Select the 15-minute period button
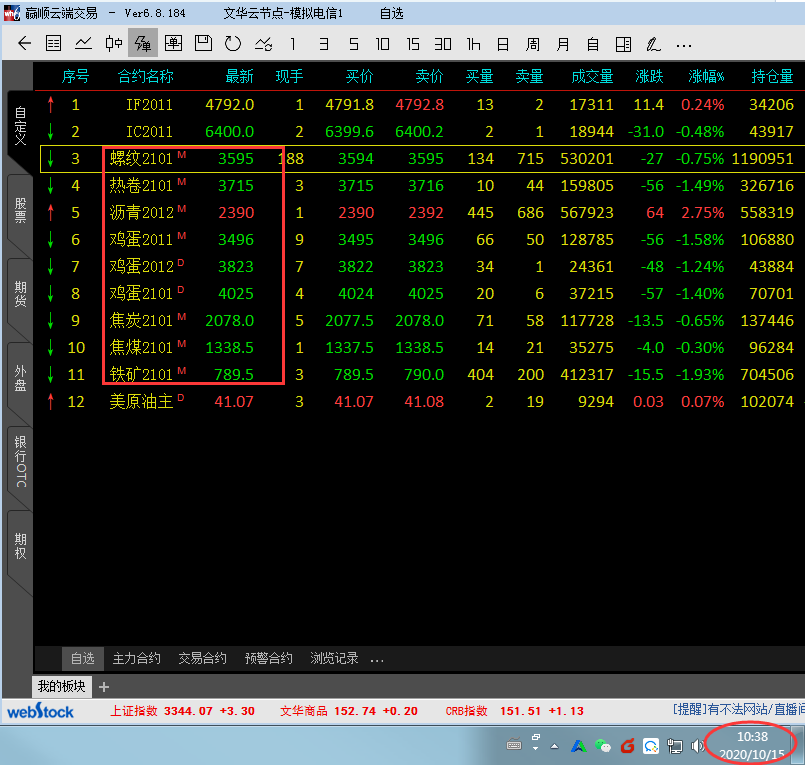 point(413,44)
